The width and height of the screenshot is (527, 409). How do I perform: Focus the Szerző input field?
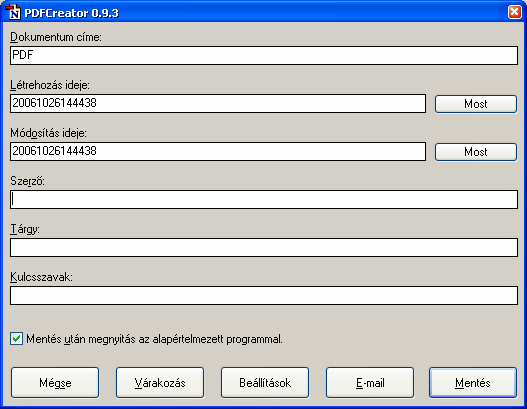pyautogui.click(x=264, y=200)
